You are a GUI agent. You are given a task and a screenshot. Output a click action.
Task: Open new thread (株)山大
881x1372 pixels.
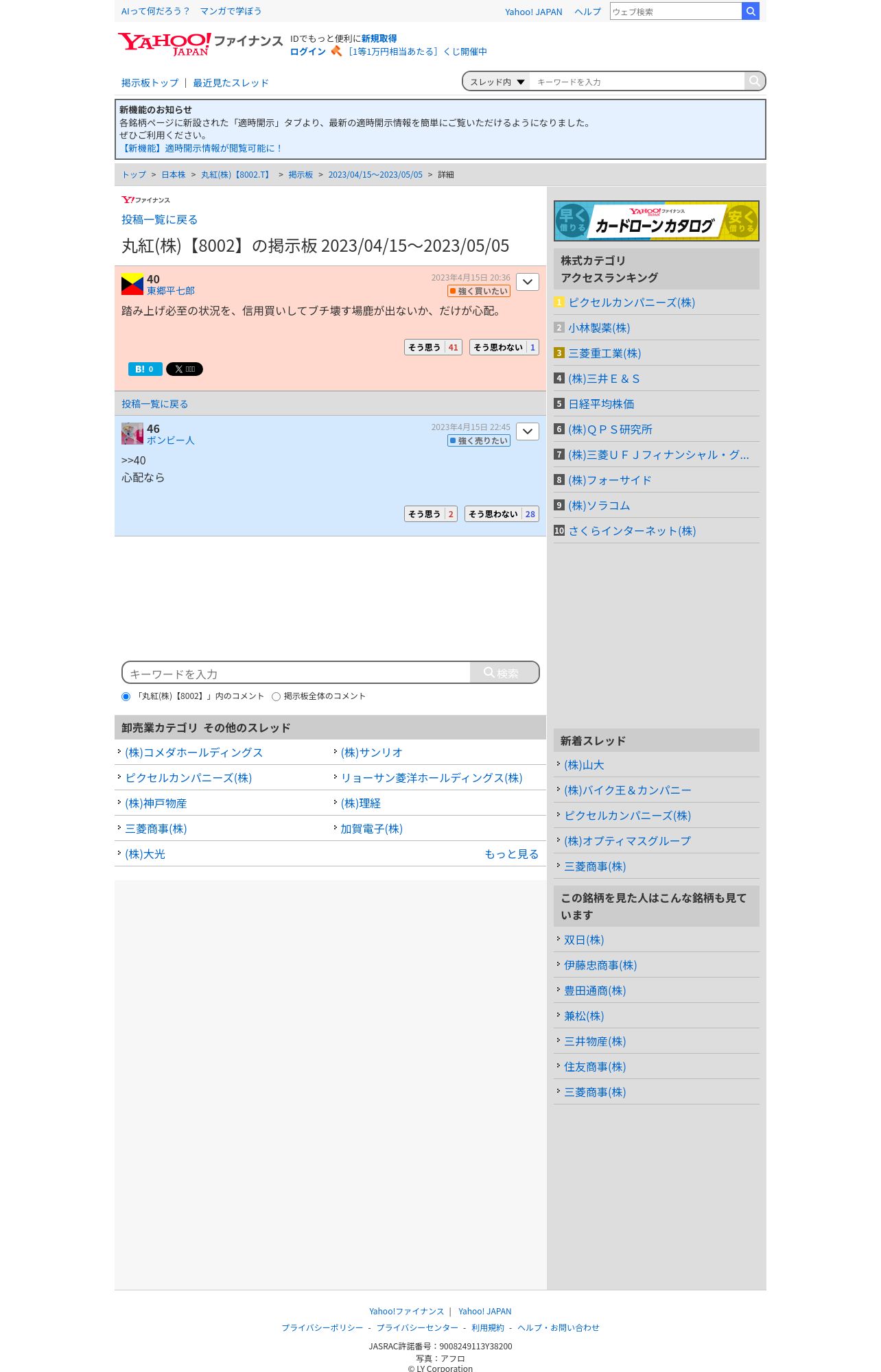coord(584,765)
